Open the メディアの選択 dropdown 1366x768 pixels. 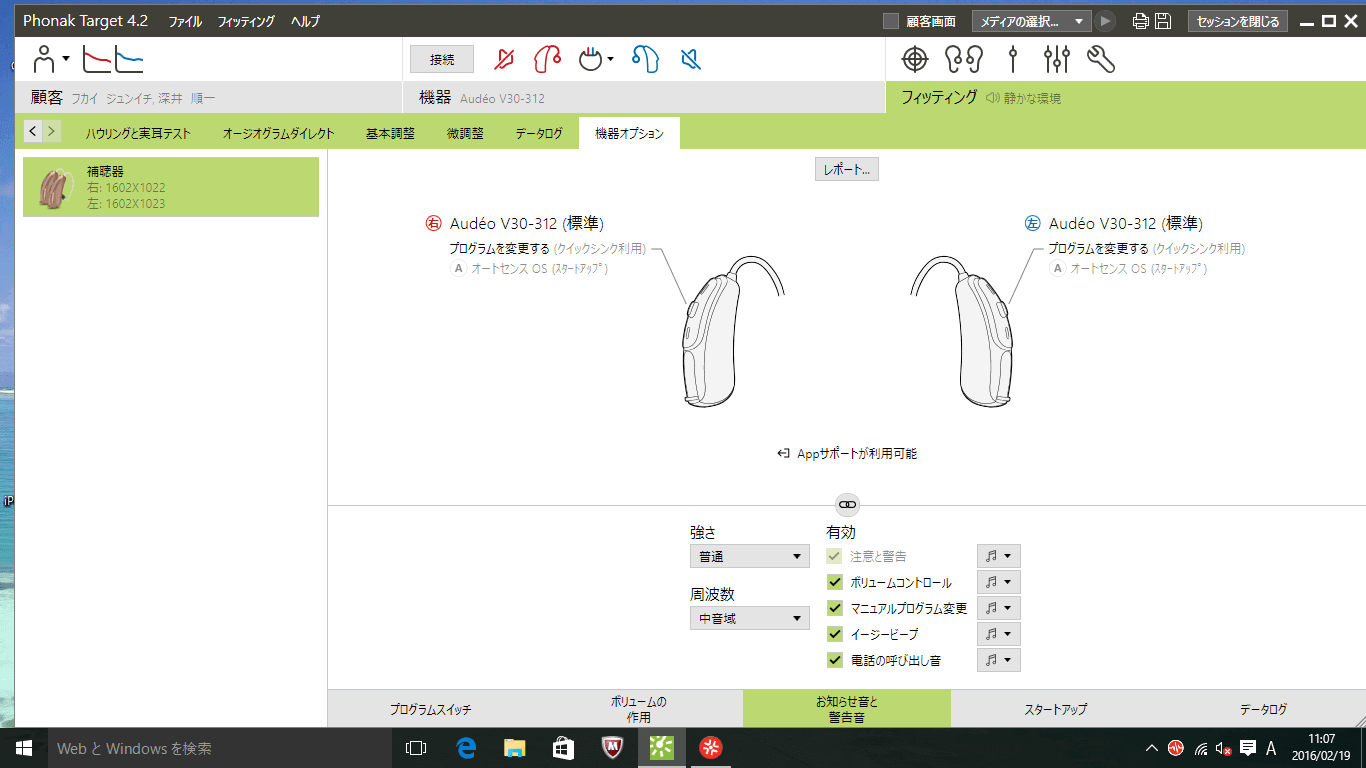pyautogui.click(x=1031, y=21)
